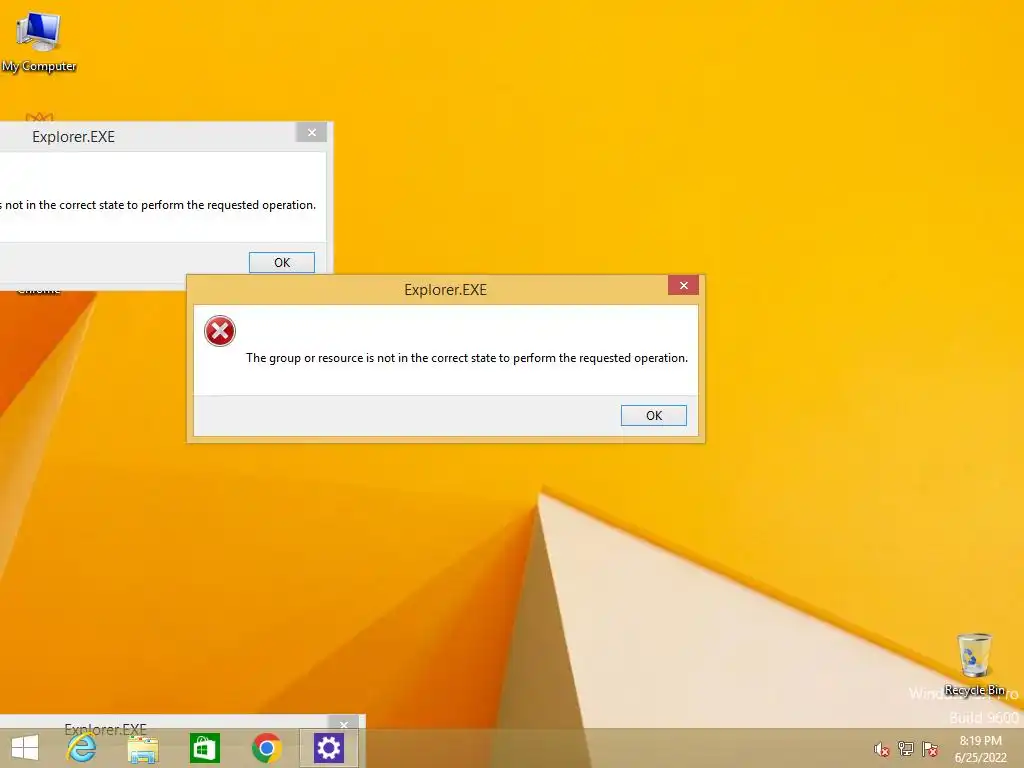
Task: Close the background Explorer.EXE dialog at top left
Action: coord(312,133)
